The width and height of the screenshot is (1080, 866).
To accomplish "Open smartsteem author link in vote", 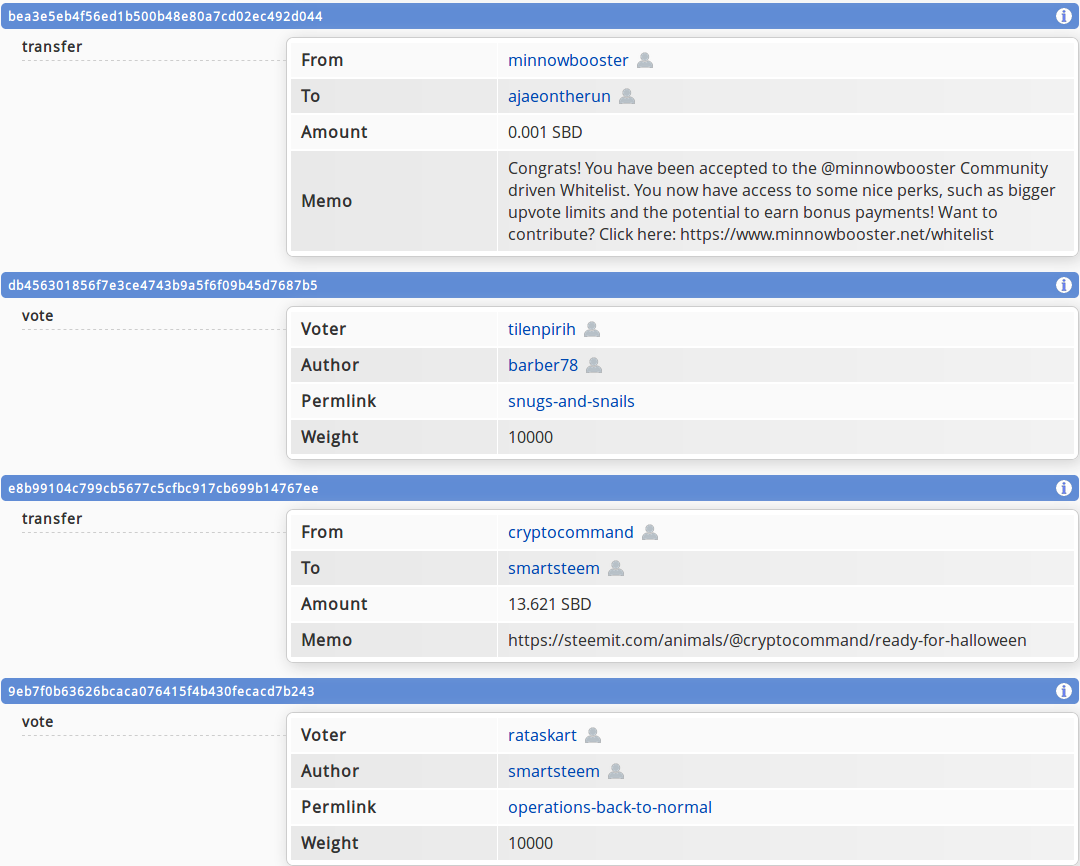I will [554, 772].
